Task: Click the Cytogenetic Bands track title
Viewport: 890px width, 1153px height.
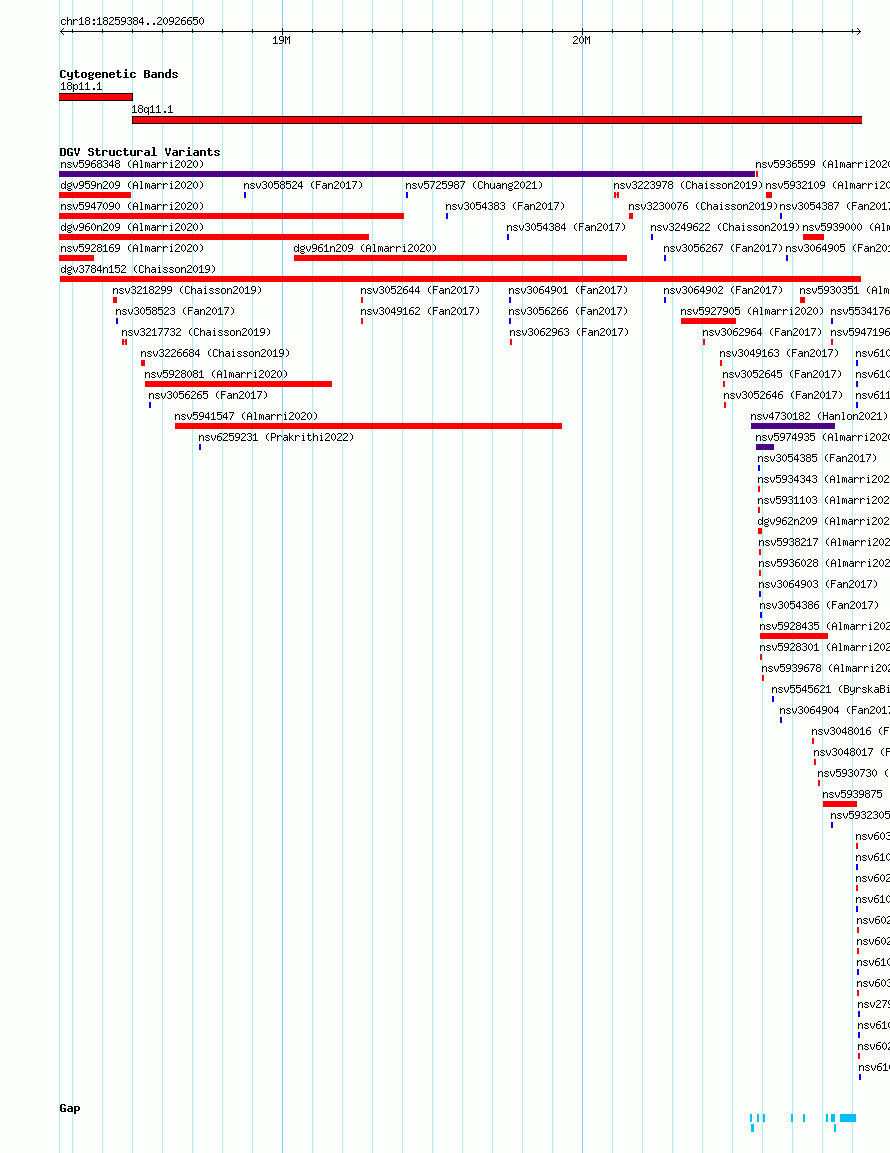Action: coord(118,74)
